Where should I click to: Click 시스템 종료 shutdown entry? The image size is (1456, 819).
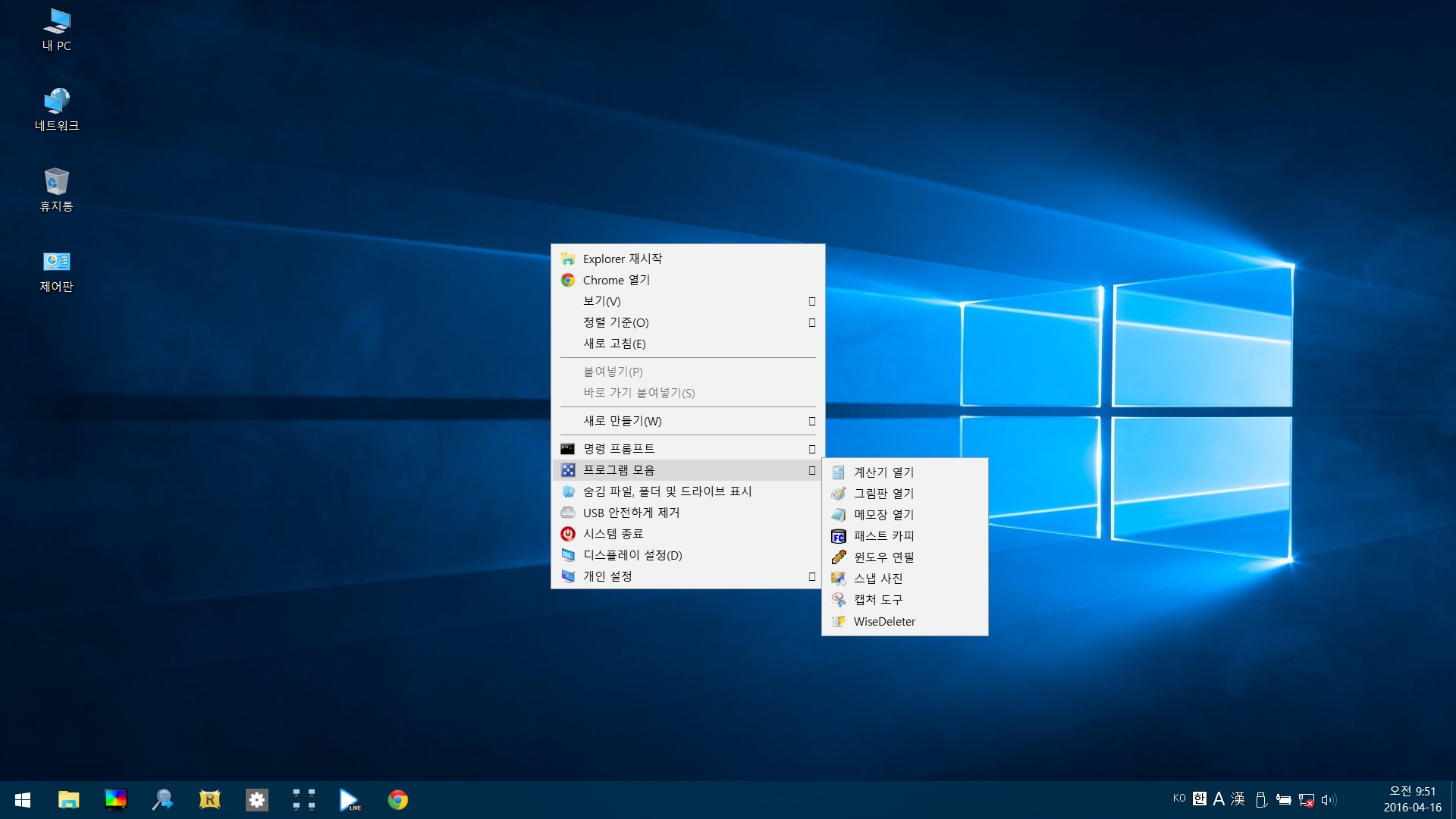point(688,534)
